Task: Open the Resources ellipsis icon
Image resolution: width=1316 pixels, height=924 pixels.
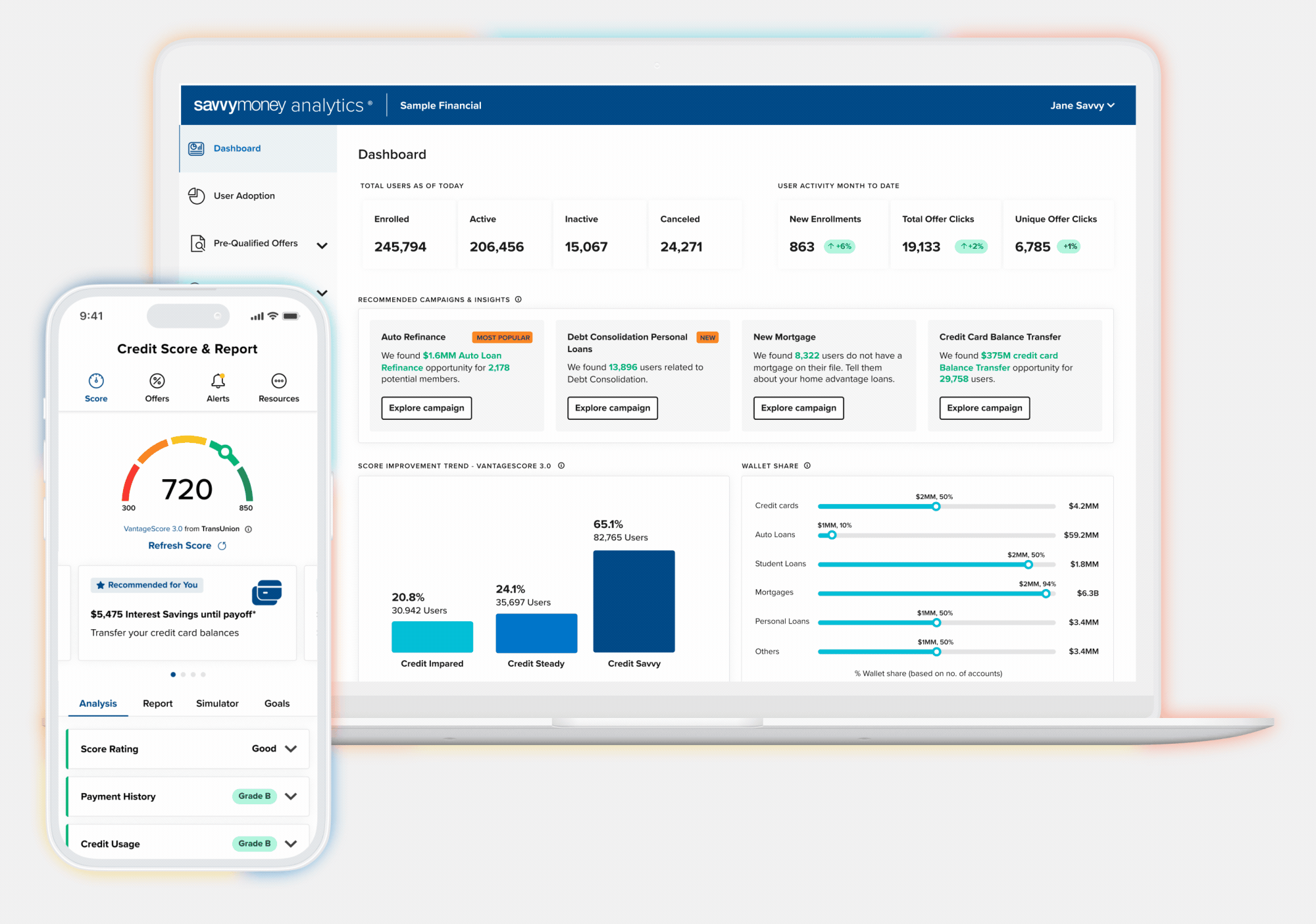Action: pos(279,381)
